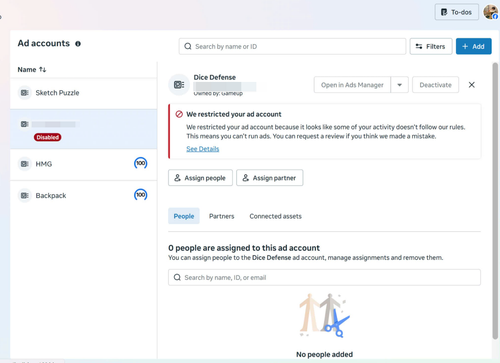Open the profile avatar menu
The image size is (500, 363).
[x=491, y=12]
